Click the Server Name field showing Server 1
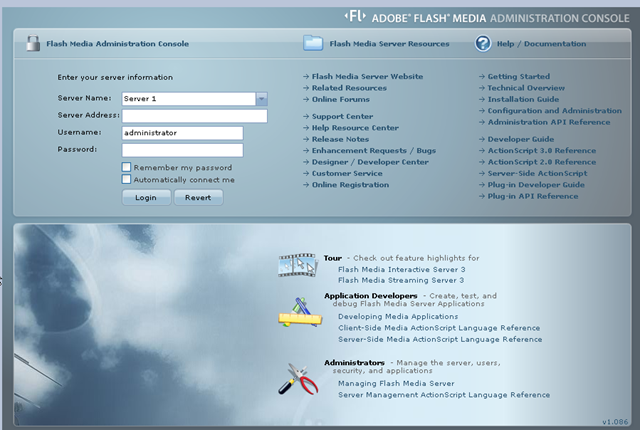640x430 pixels. 189,99
